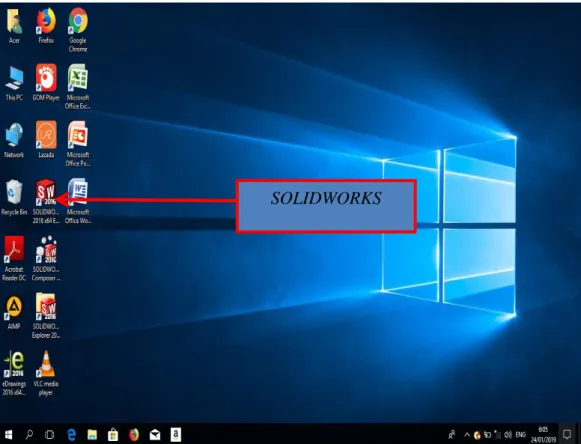The height and width of the screenshot is (444, 581).
Task: Click the ENG language indicator
Action: pos(521,435)
